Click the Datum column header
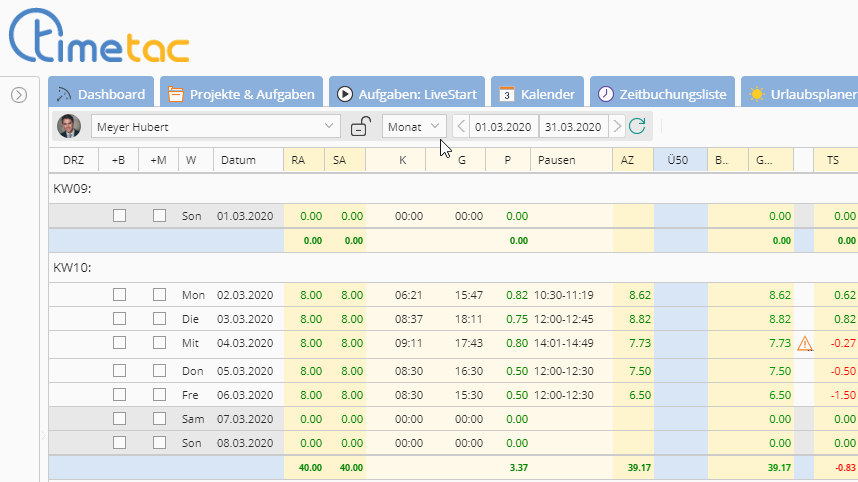Image resolution: width=858 pixels, height=482 pixels. click(x=239, y=160)
